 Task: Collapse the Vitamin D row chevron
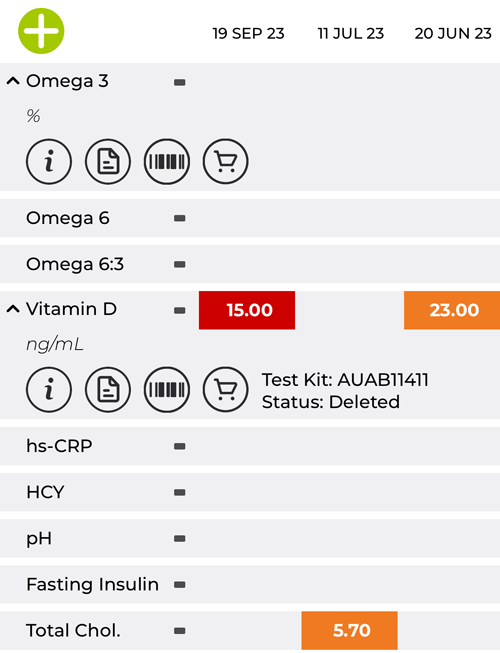pos(13,309)
